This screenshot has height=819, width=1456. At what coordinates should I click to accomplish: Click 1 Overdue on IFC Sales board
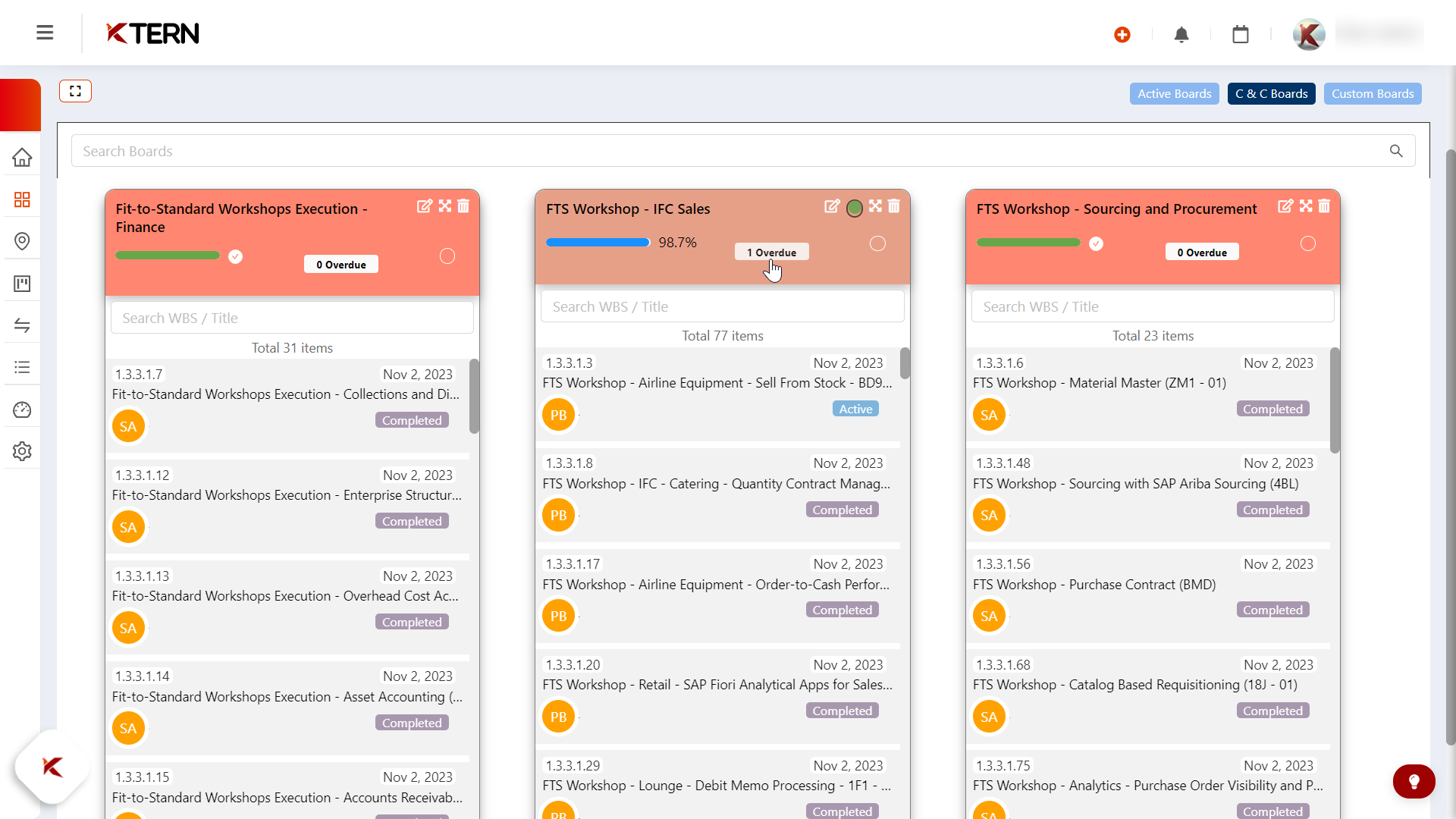point(772,253)
